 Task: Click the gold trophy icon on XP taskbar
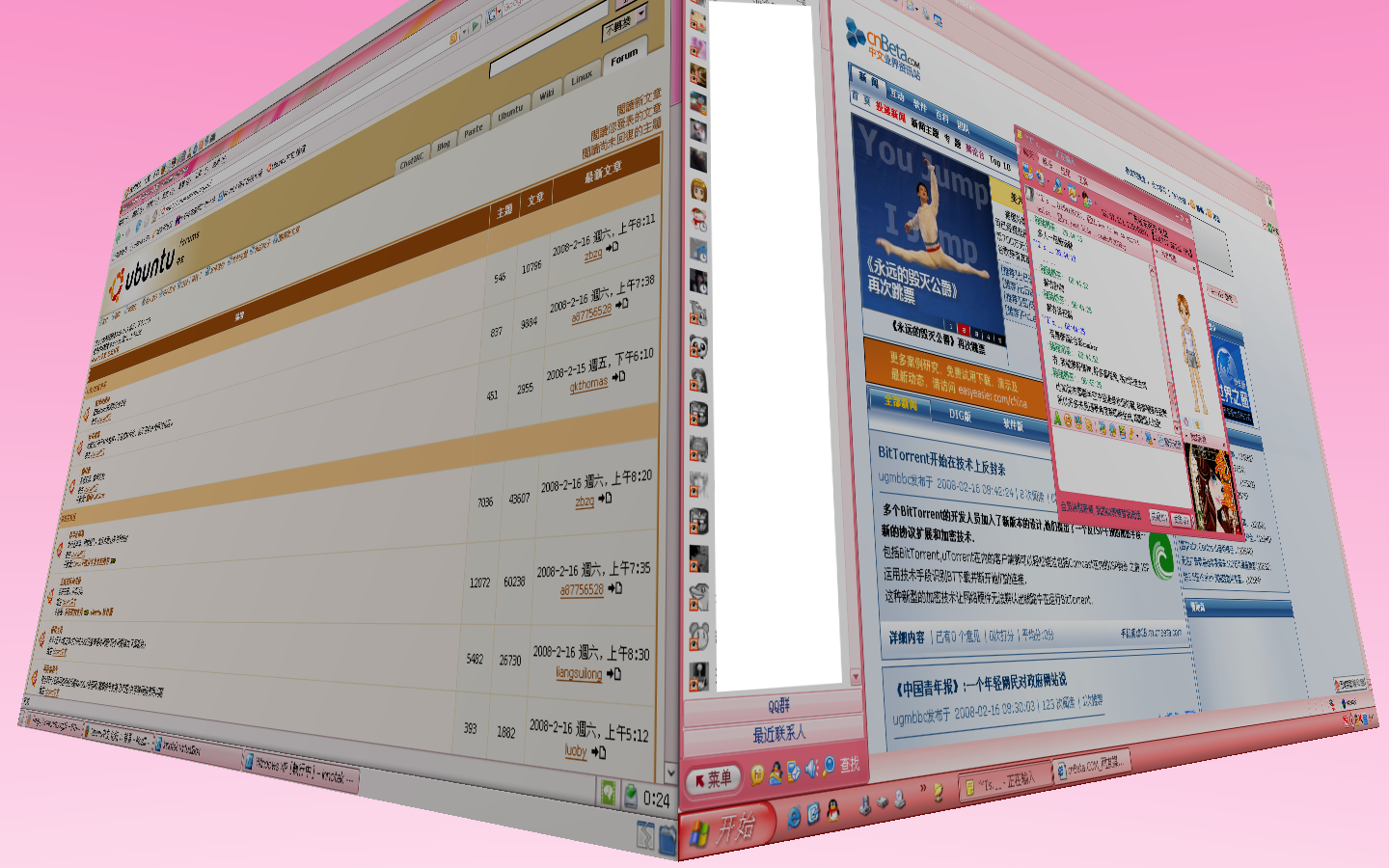click(x=938, y=793)
